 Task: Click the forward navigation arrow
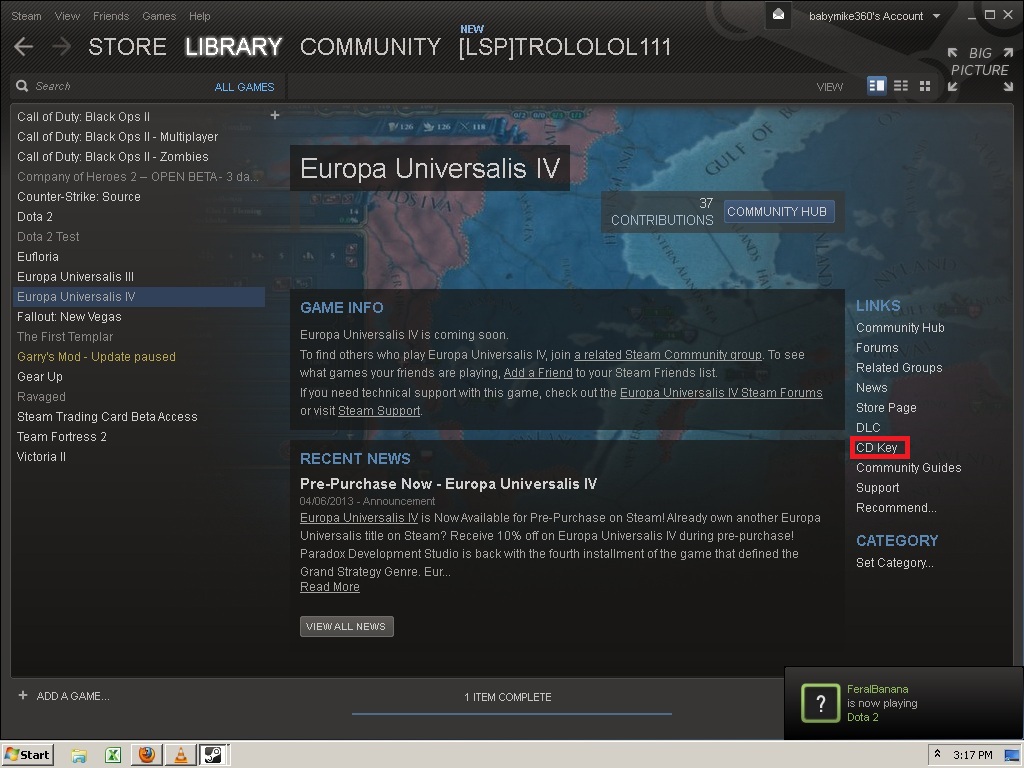click(61, 47)
